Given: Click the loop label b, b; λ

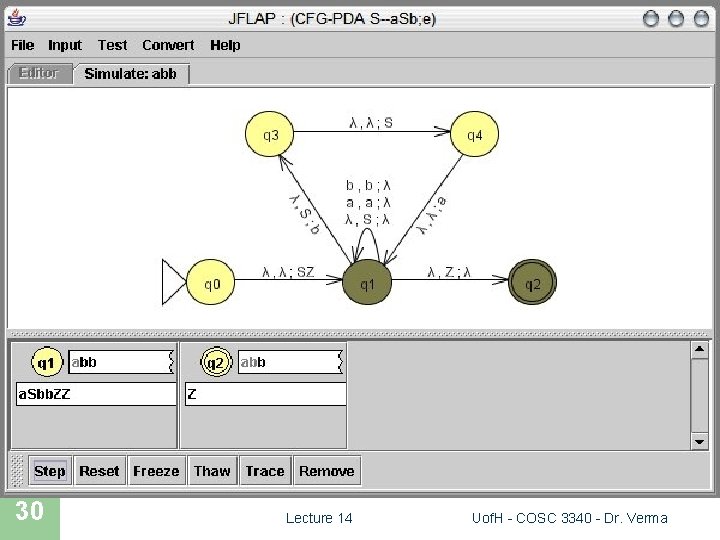Looking at the screenshot, I should 368,185.
